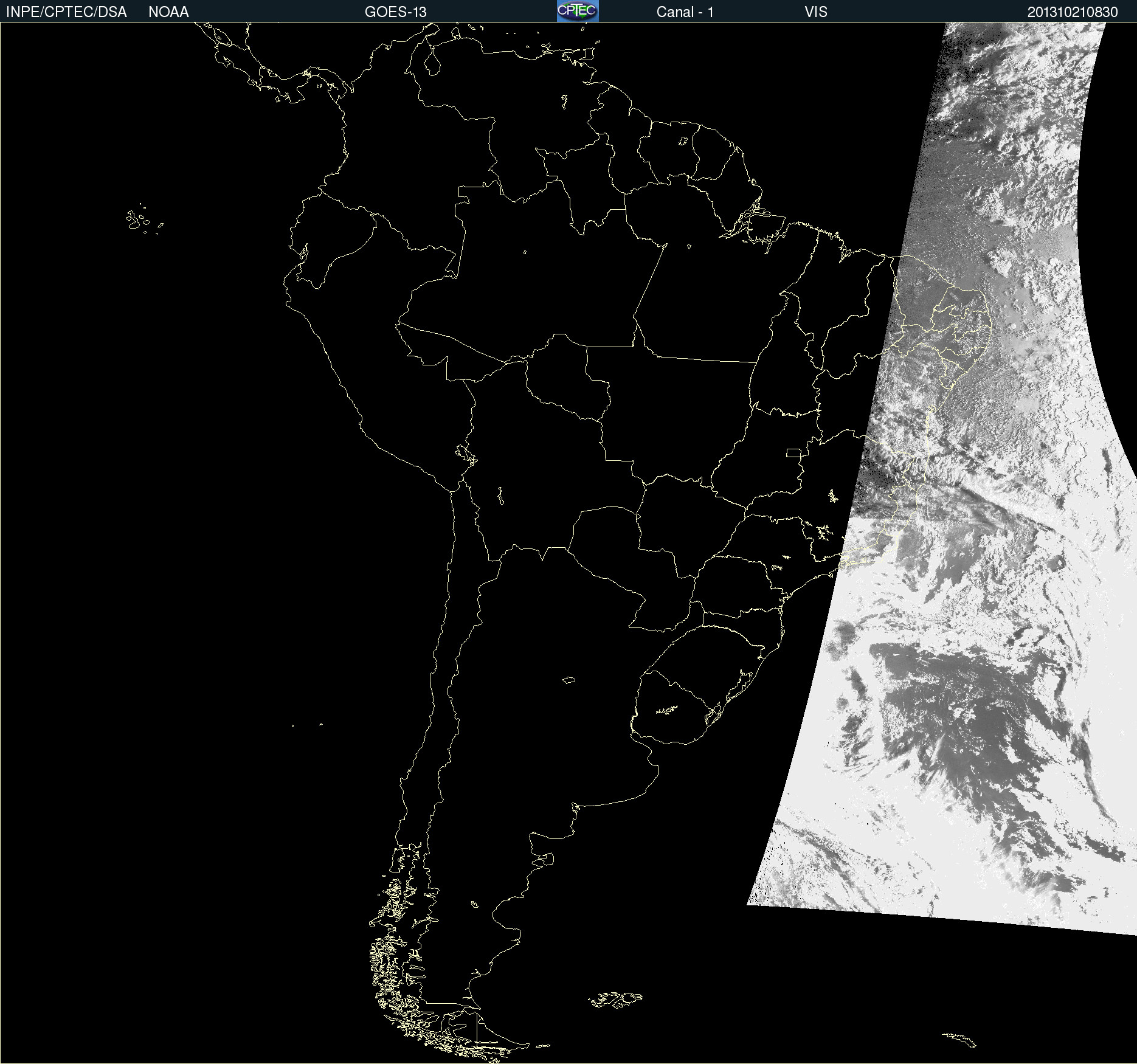This screenshot has height=1064, width=1137.
Task: Click the VIS label in header
Action: click(x=815, y=12)
